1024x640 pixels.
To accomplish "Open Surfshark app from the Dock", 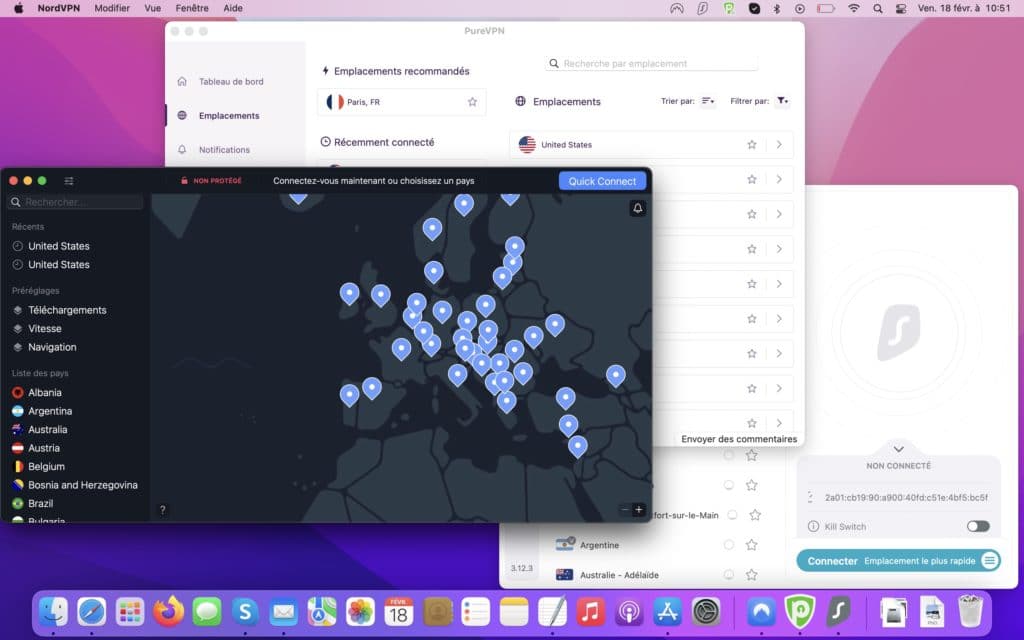I will click(x=839, y=612).
